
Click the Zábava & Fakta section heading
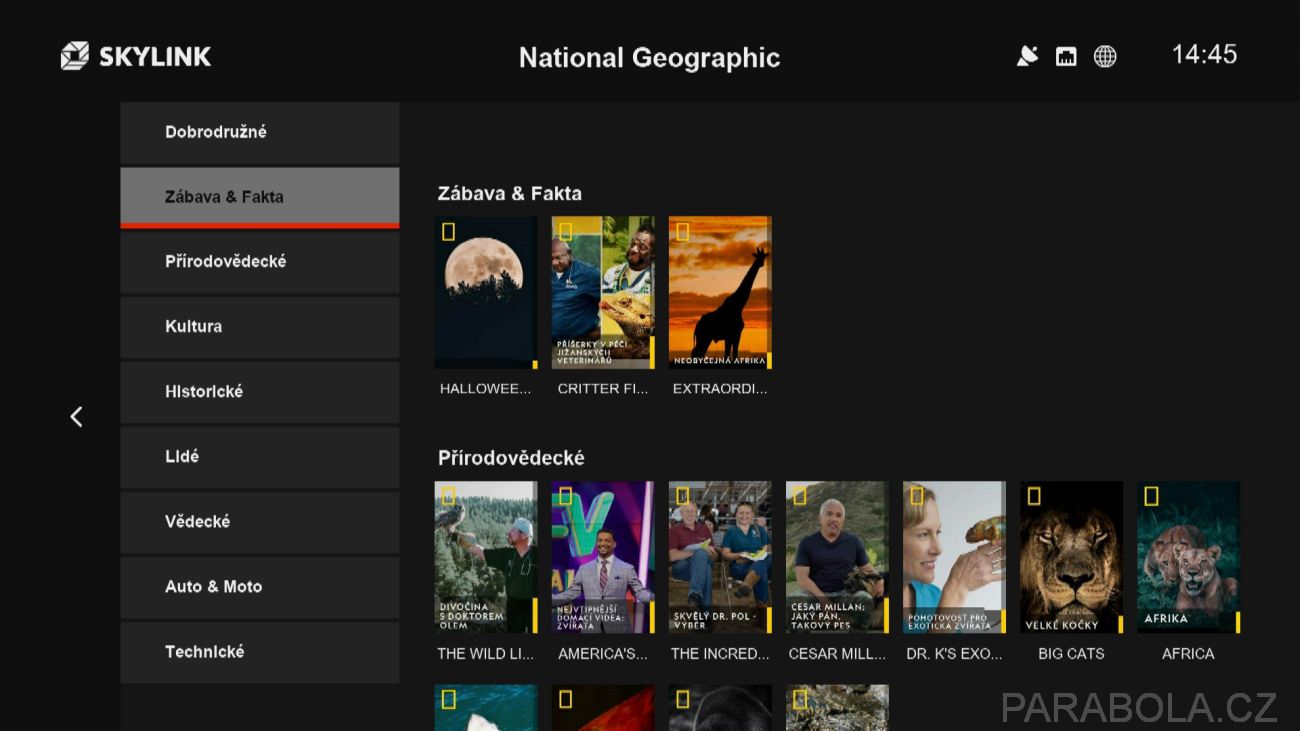(x=509, y=194)
